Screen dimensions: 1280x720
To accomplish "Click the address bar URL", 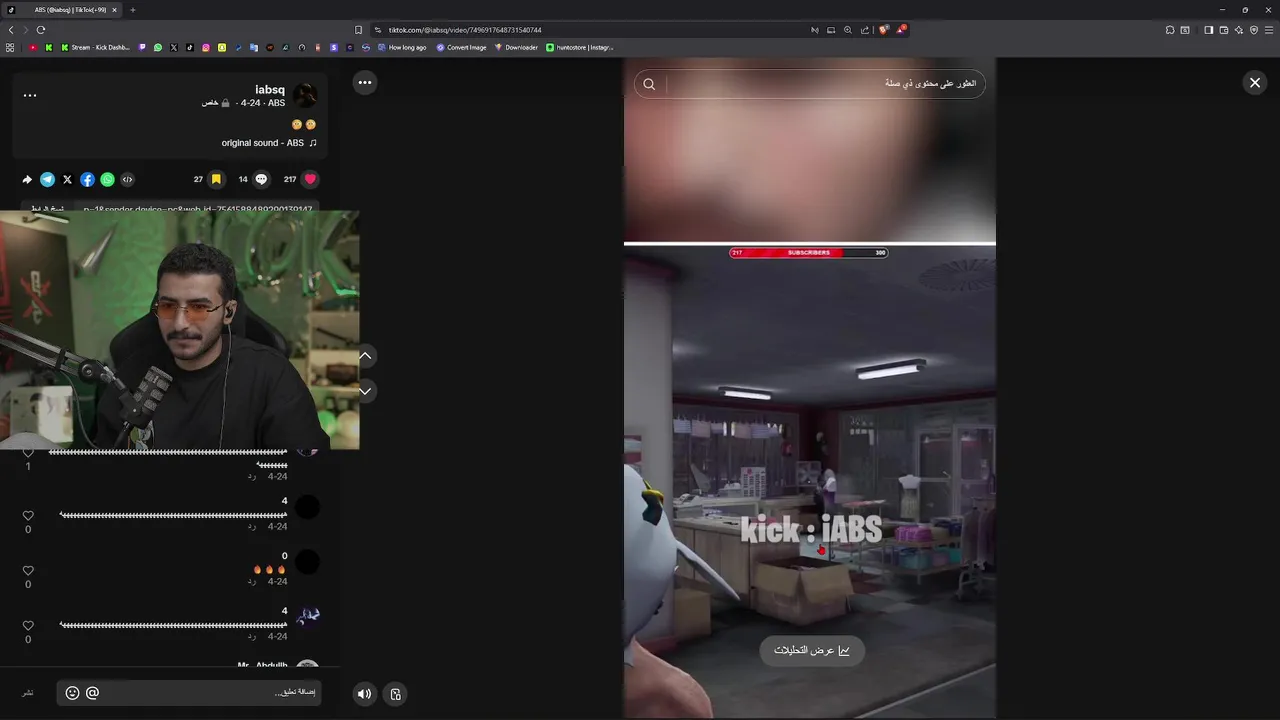I will pos(465,30).
